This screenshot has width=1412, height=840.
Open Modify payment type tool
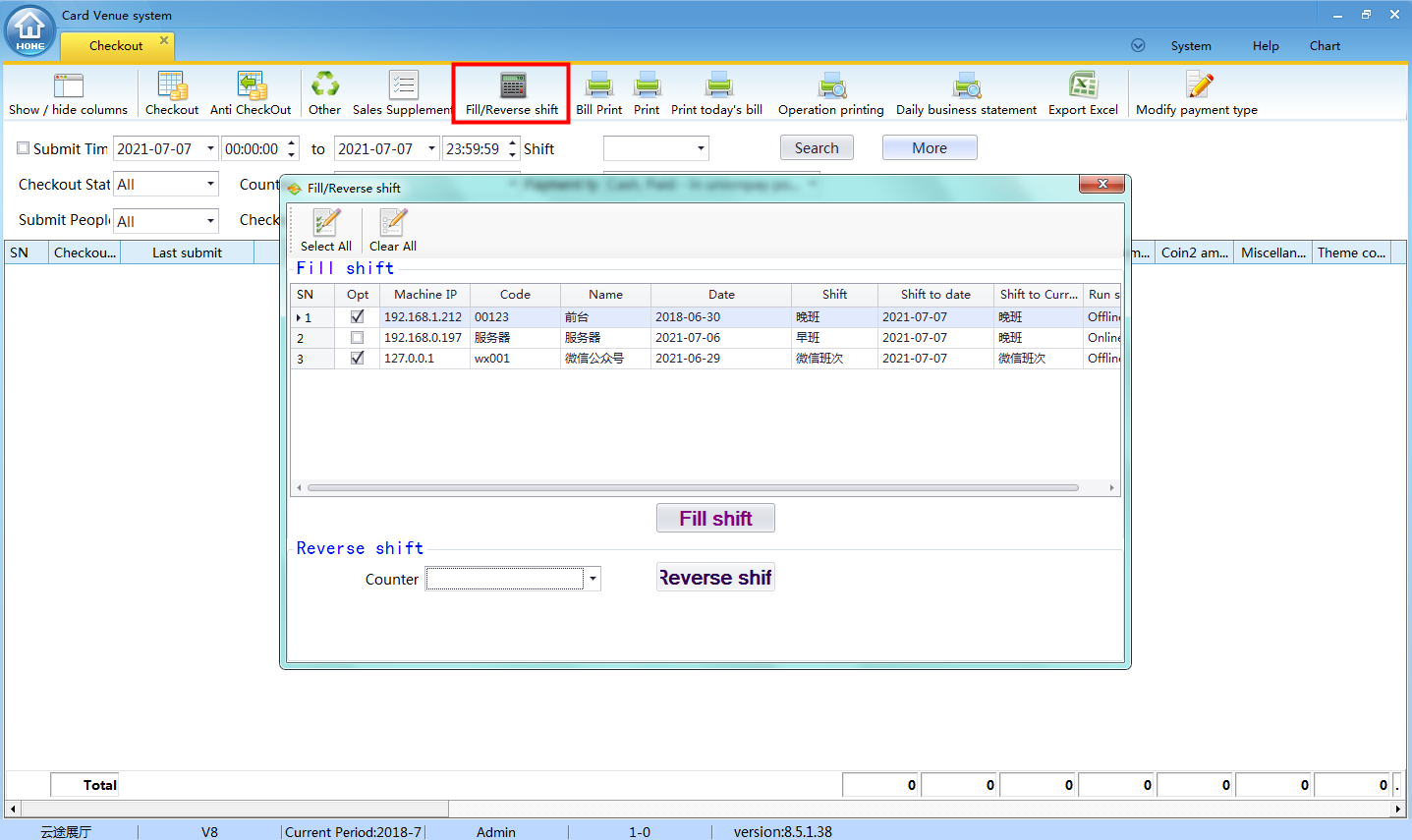pos(1197,94)
